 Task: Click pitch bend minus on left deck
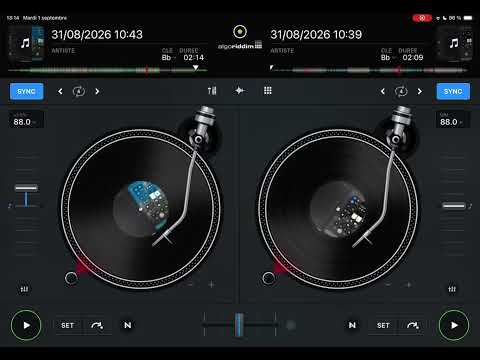(190, 284)
